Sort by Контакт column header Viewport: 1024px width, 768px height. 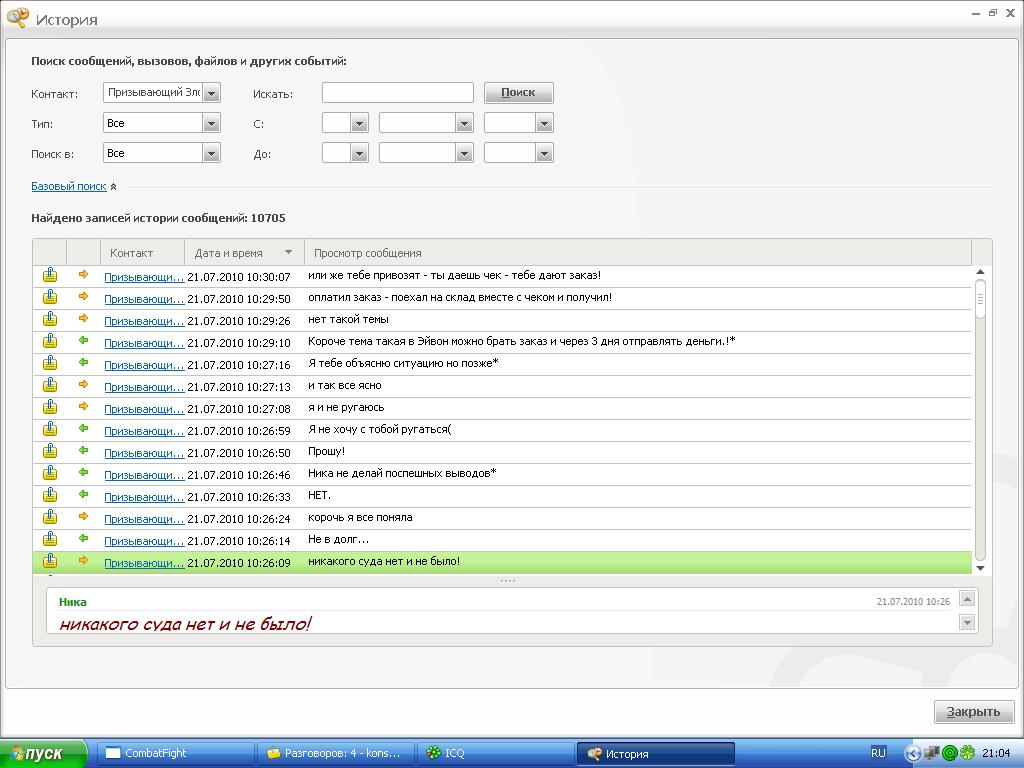(142, 253)
